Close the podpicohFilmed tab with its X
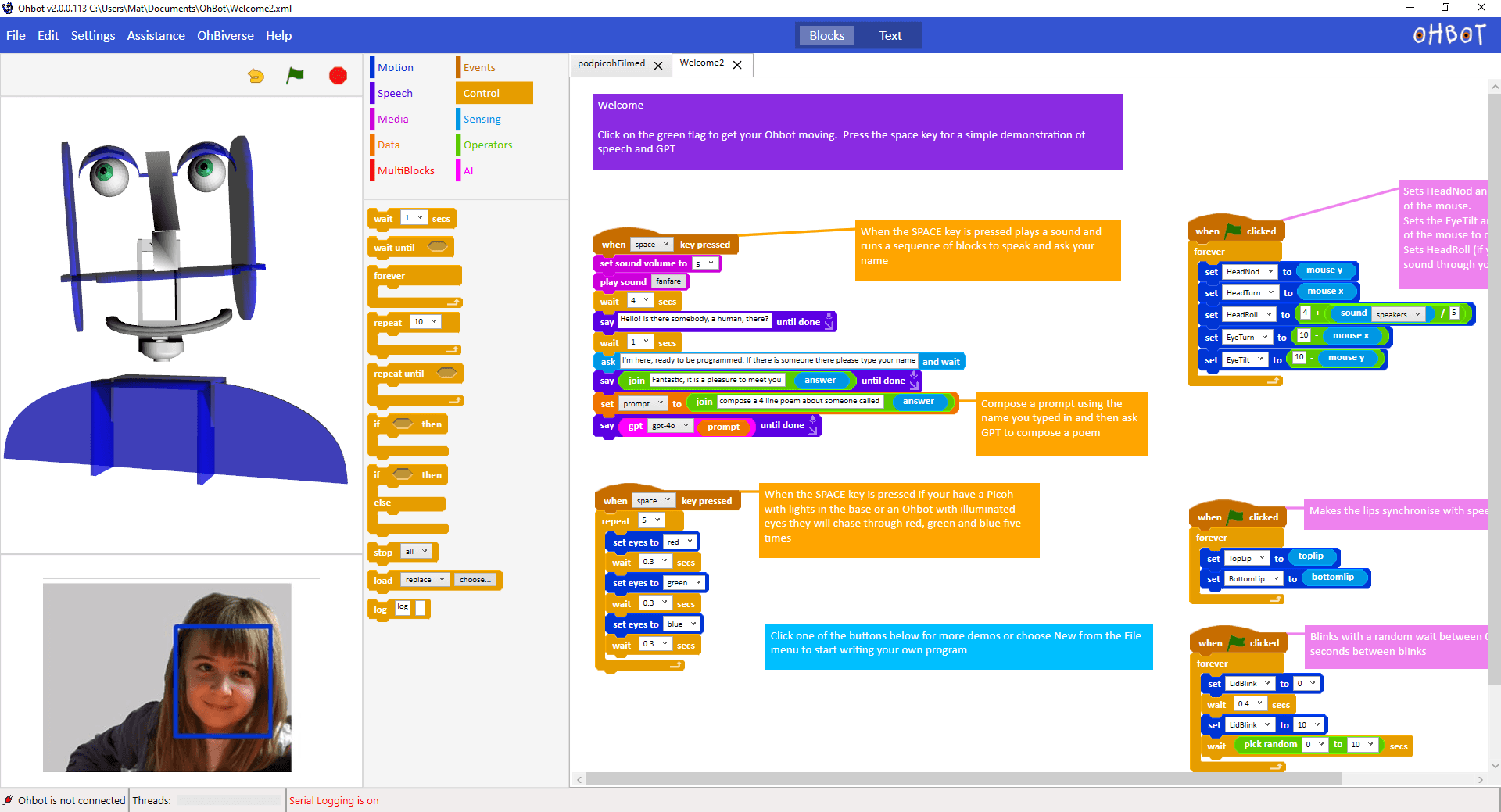 pyautogui.click(x=658, y=66)
